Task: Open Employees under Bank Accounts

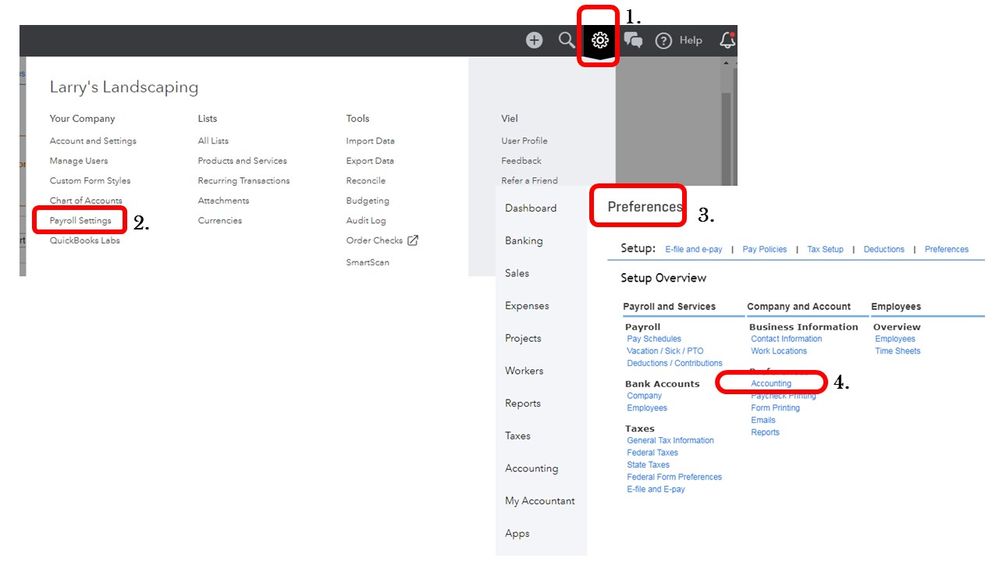Action: coord(647,408)
